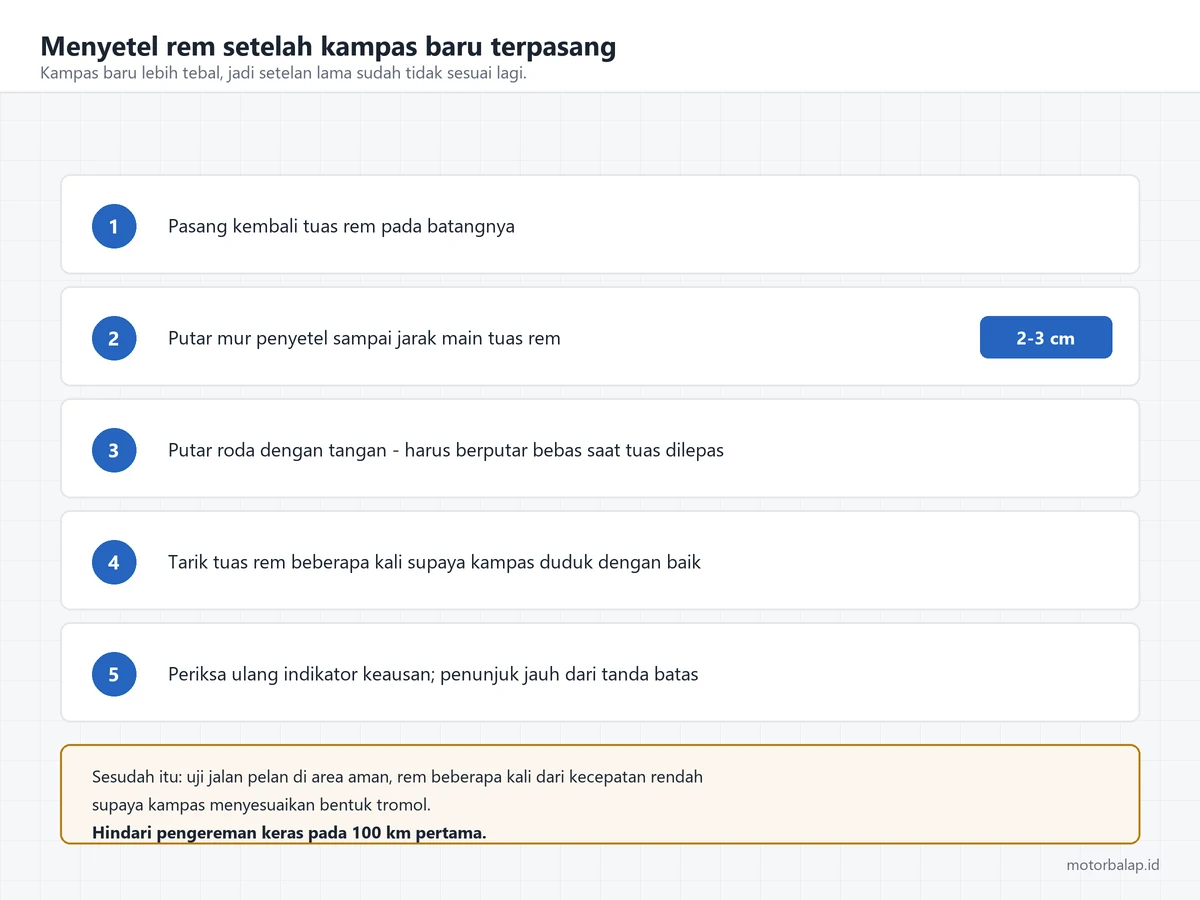Click note line 'Sesudah itu: uji jalan pelan'

point(397,777)
